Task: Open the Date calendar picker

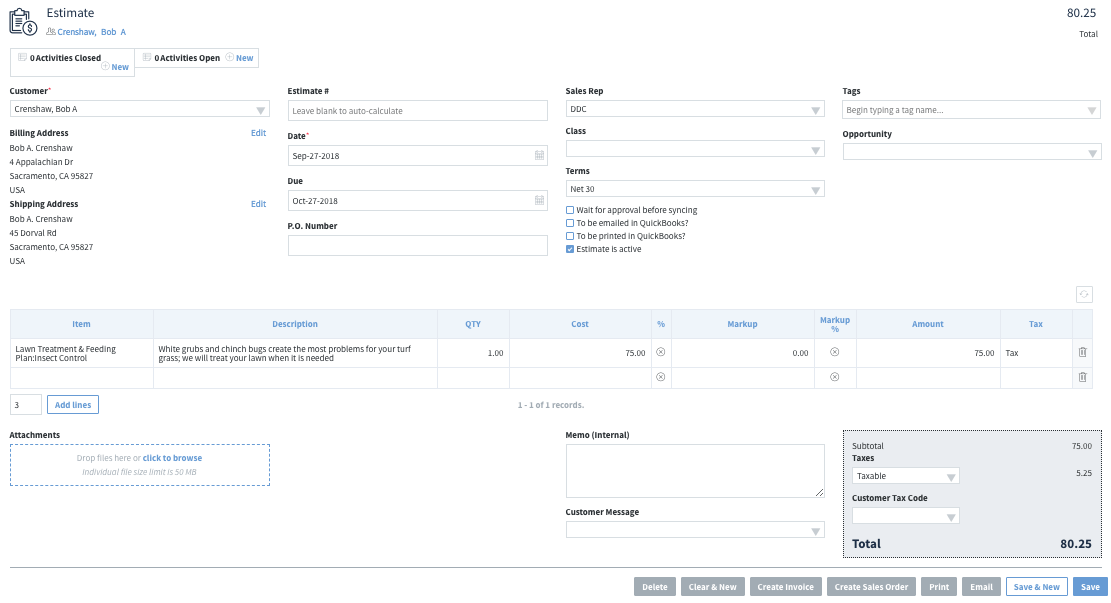Action: (x=538, y=155)
